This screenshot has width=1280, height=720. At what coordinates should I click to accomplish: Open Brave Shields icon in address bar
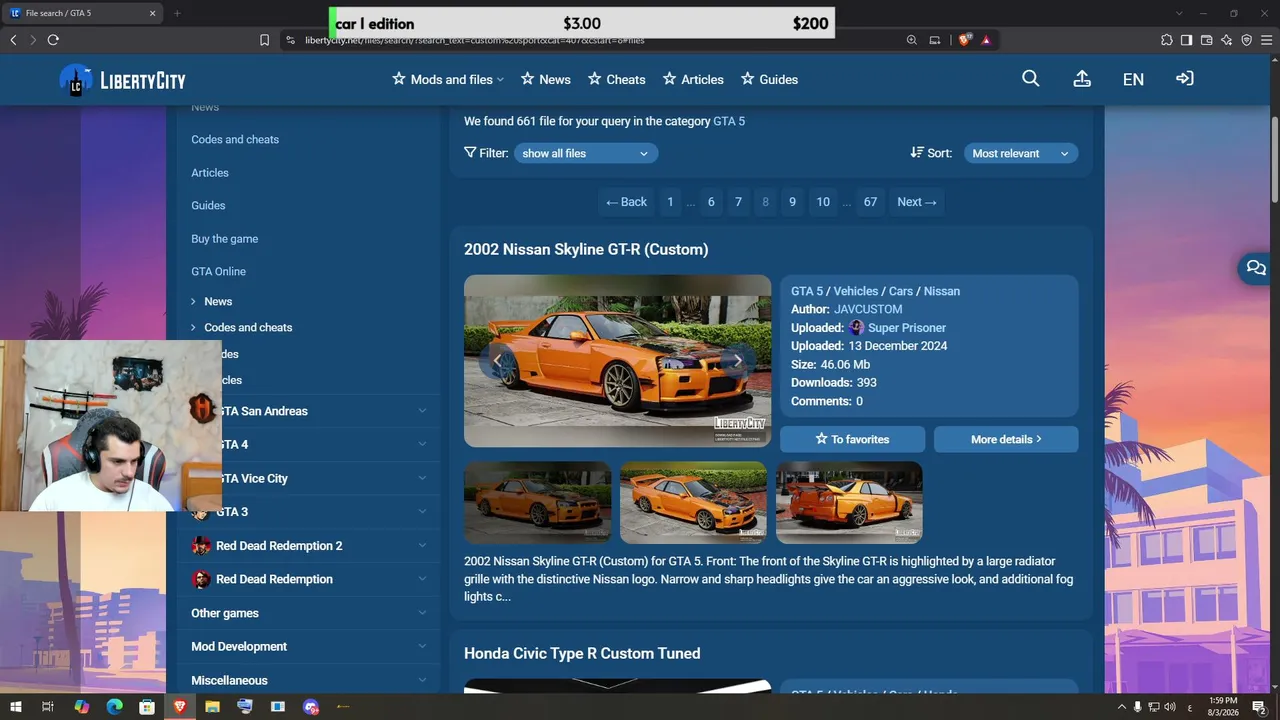tap(965, 40)
